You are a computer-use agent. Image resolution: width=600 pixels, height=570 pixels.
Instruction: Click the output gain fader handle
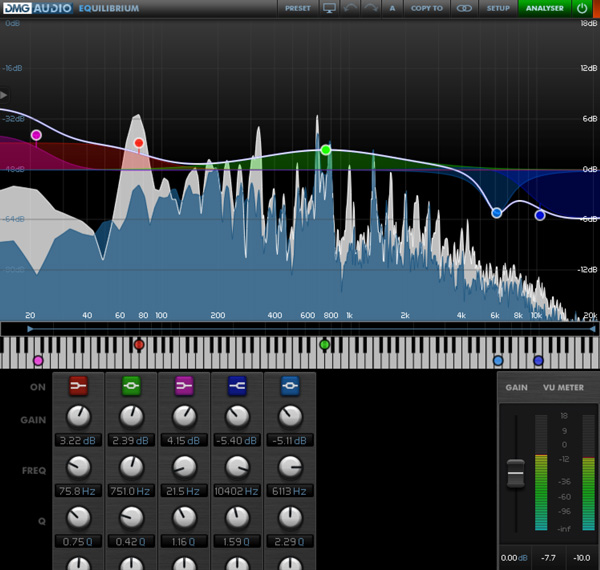point(515,473)
